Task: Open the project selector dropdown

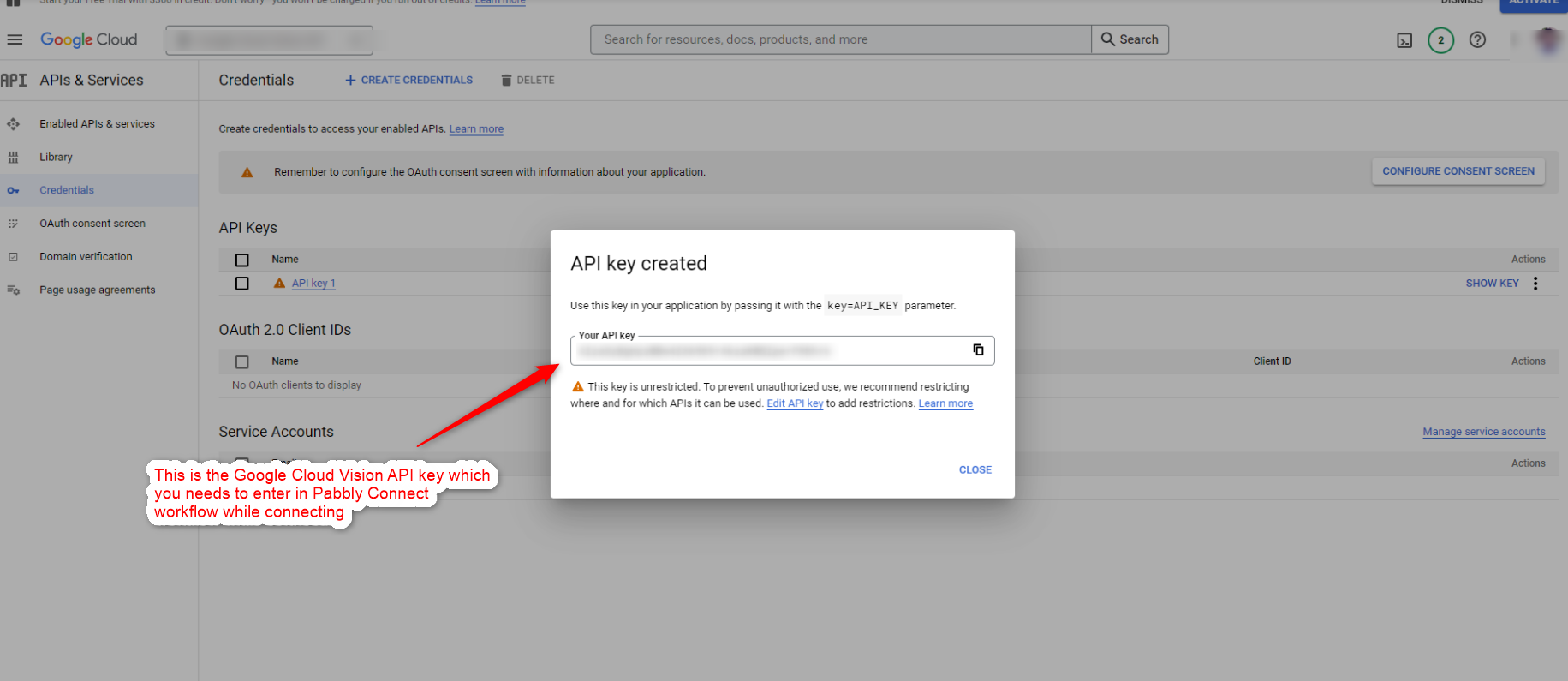Action: coord(269,40)
